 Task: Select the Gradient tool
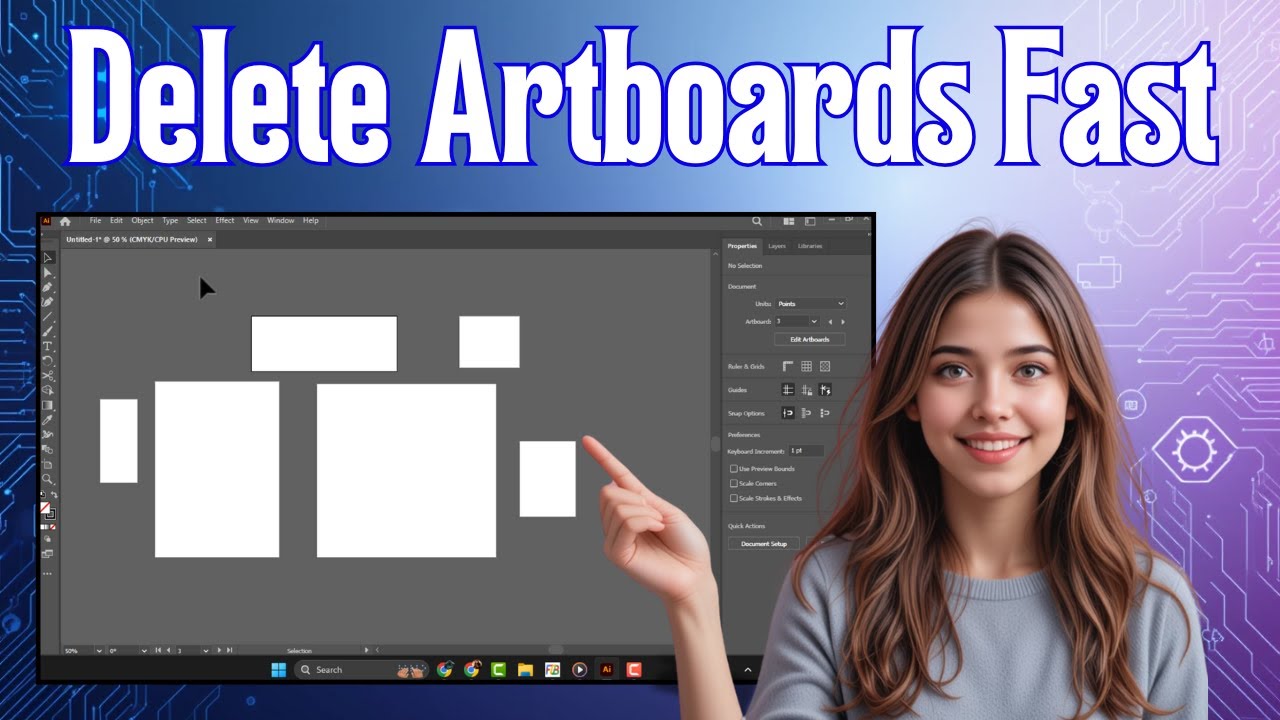47,405
